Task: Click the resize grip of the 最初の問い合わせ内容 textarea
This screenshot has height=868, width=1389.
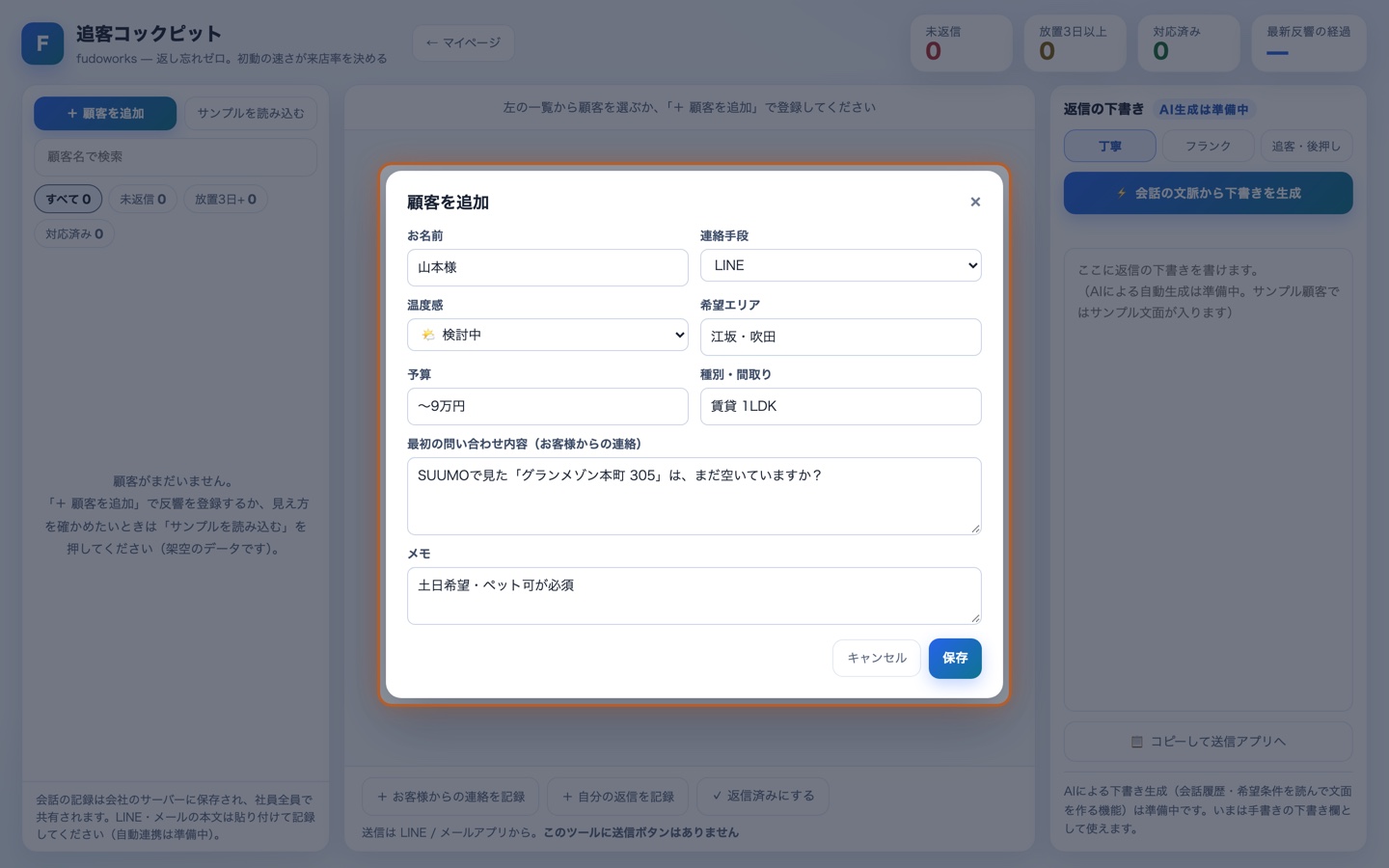Action: pos(974,528)
